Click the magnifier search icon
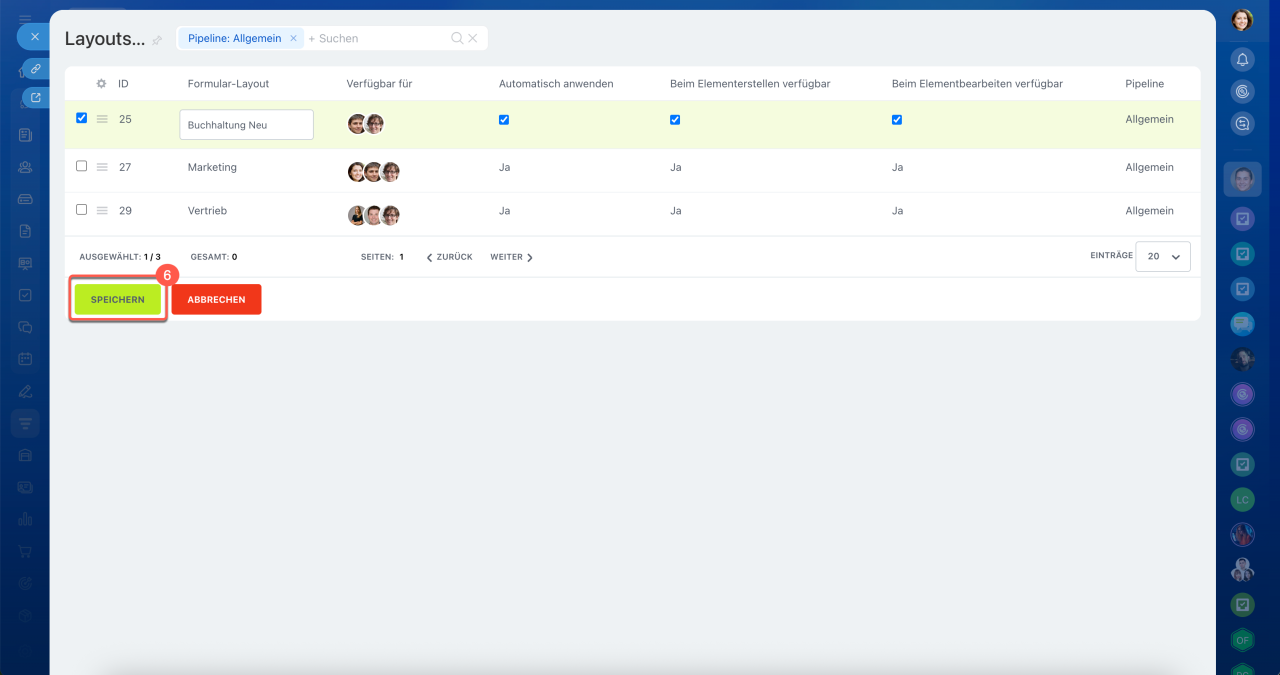1280x675 pixels. (x=457, y=38)
